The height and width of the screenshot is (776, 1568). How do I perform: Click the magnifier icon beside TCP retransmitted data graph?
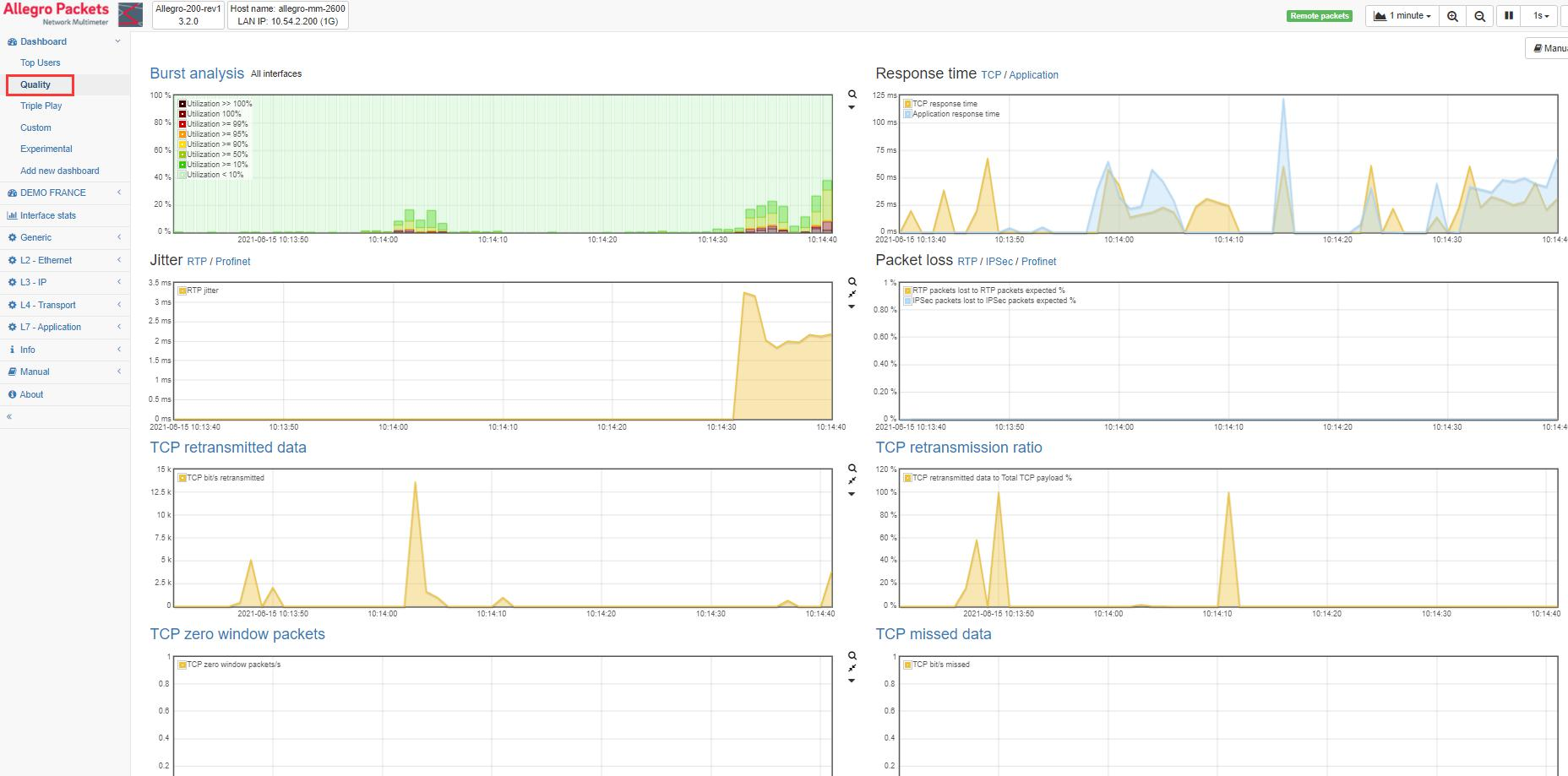point(852,469)
